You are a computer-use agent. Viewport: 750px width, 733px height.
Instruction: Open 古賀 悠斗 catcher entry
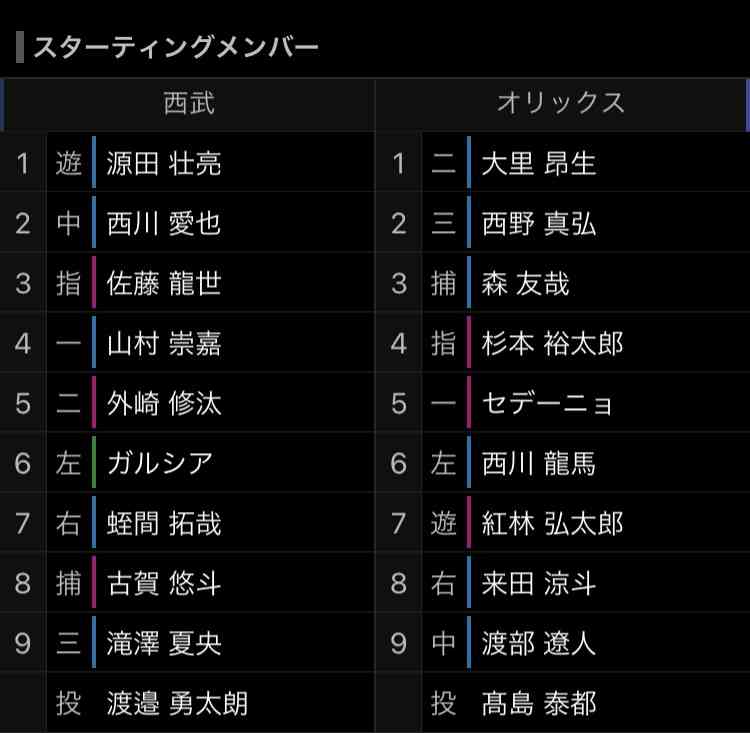pyautogui.click(x=164, y=583)
